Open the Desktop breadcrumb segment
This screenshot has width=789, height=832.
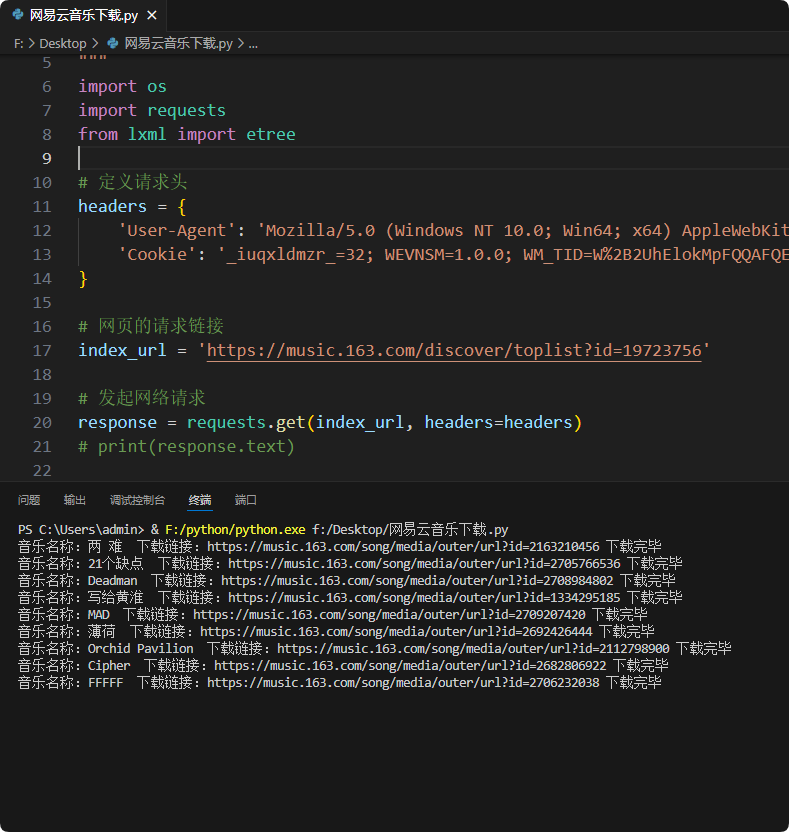pos(63,44)
